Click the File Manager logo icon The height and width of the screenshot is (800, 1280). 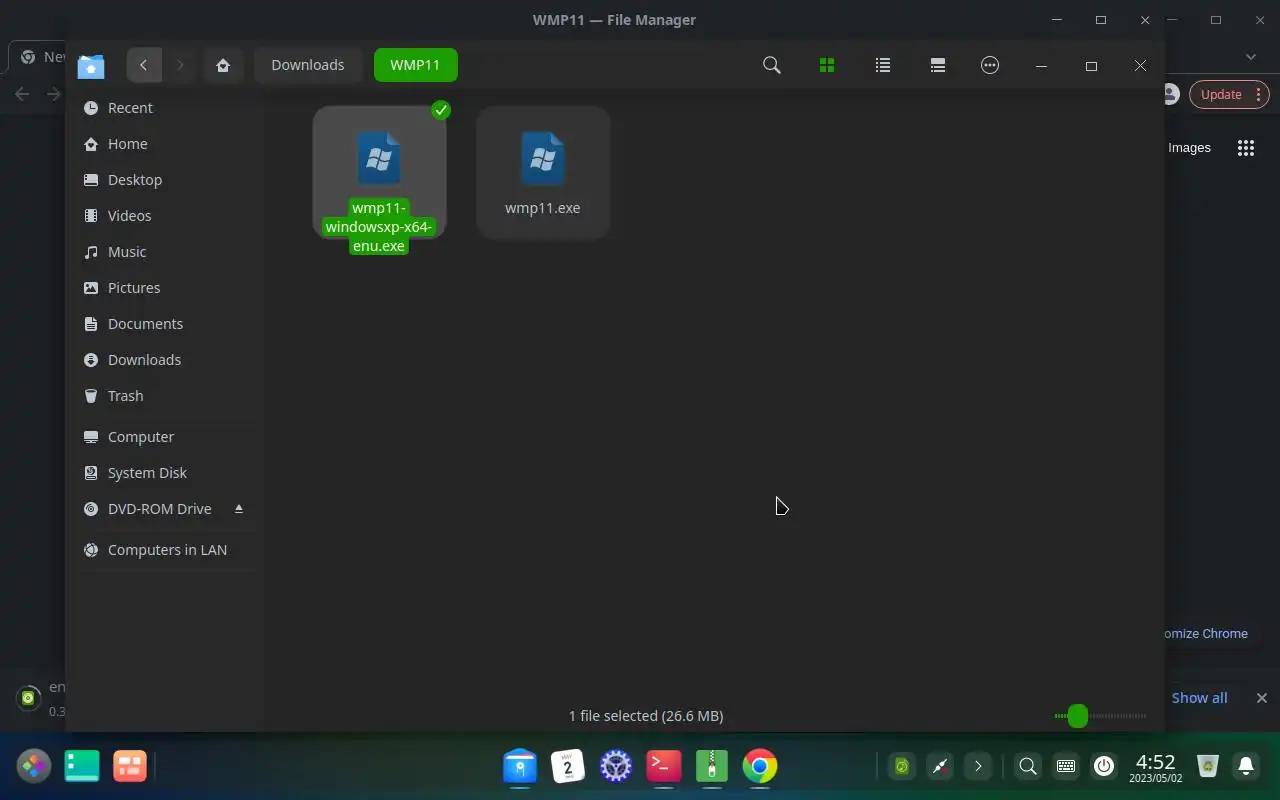tap(91, 65)
